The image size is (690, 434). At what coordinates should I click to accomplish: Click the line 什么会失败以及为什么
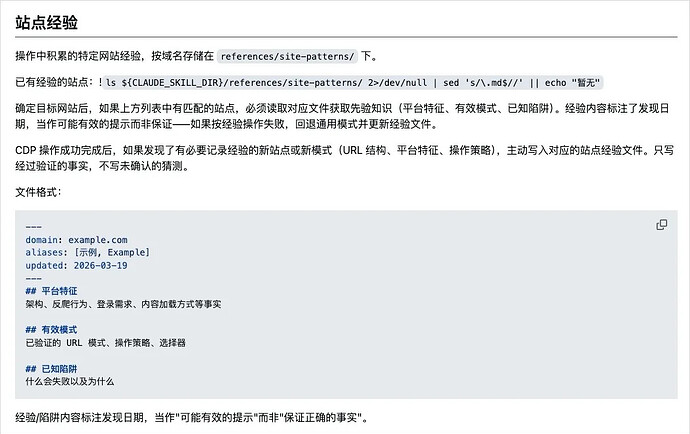pyautogui.click(x=70, y=381)
